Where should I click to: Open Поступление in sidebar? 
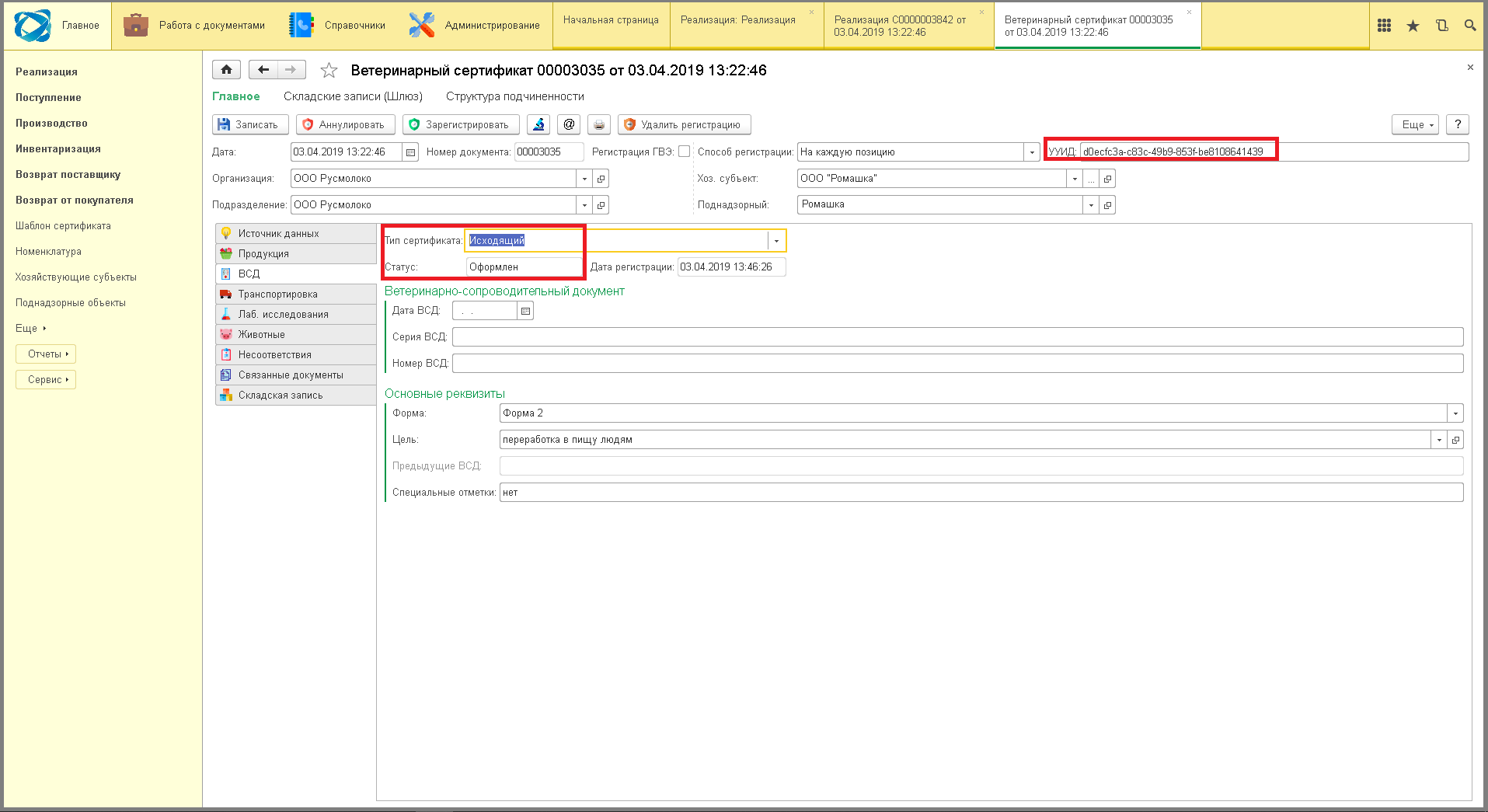click(x=48, y=98)
